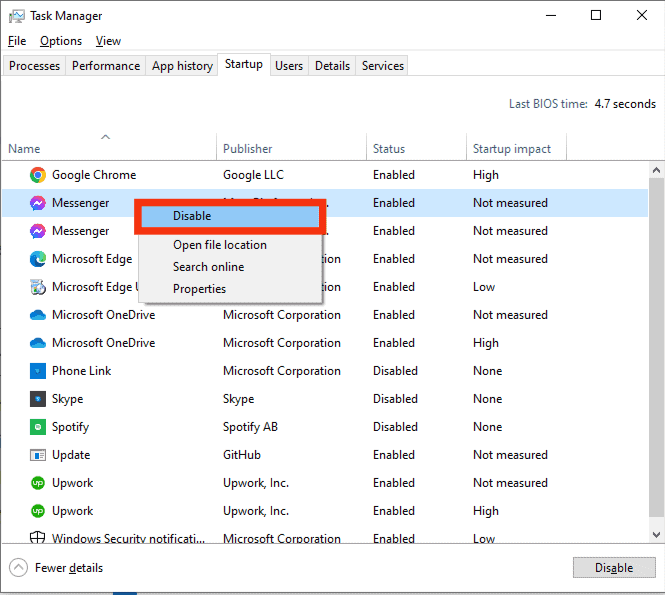This screenshot has height=595, width=665.
Task: Click the scrollbar down arrow
Action: 656,534
